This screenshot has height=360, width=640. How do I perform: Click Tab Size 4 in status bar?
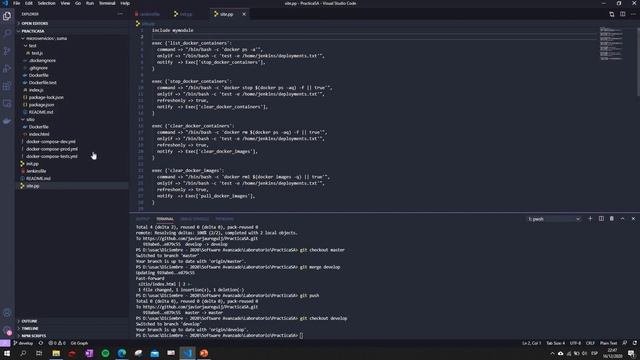pos(556,343)
